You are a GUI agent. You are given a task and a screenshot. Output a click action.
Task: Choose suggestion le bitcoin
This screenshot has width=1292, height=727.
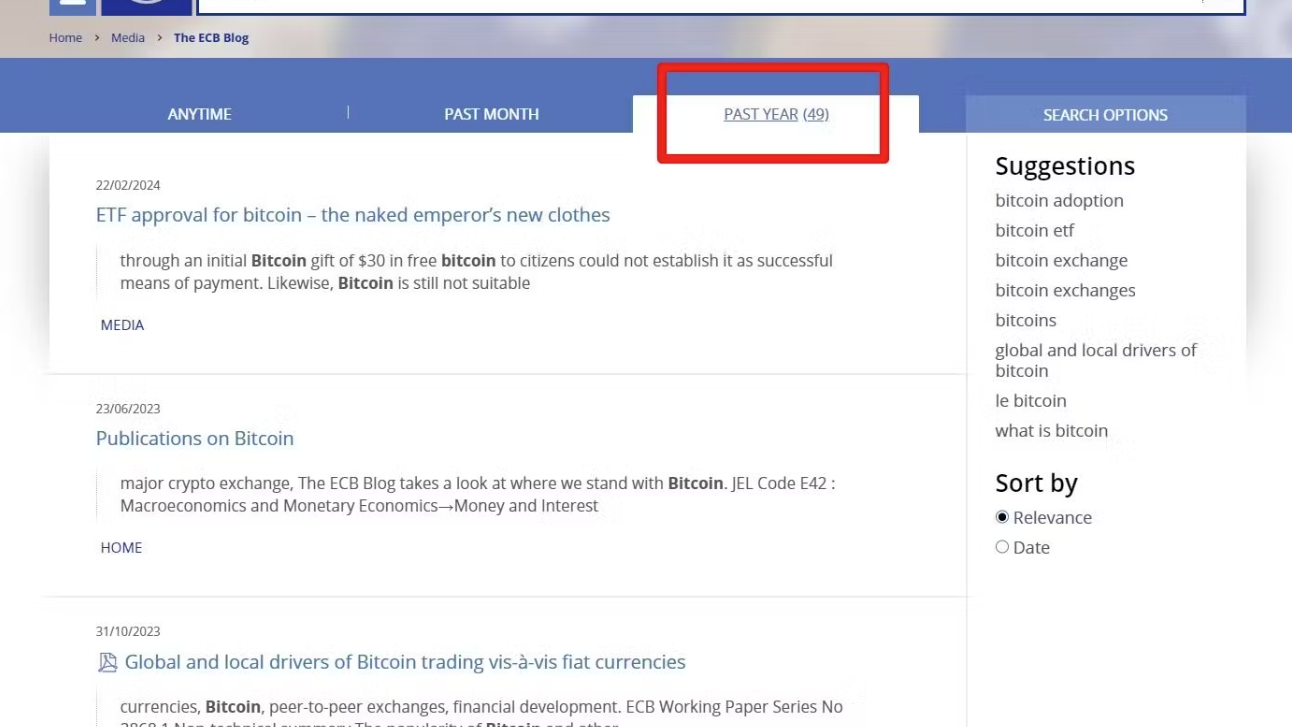tap(1030, 400)
